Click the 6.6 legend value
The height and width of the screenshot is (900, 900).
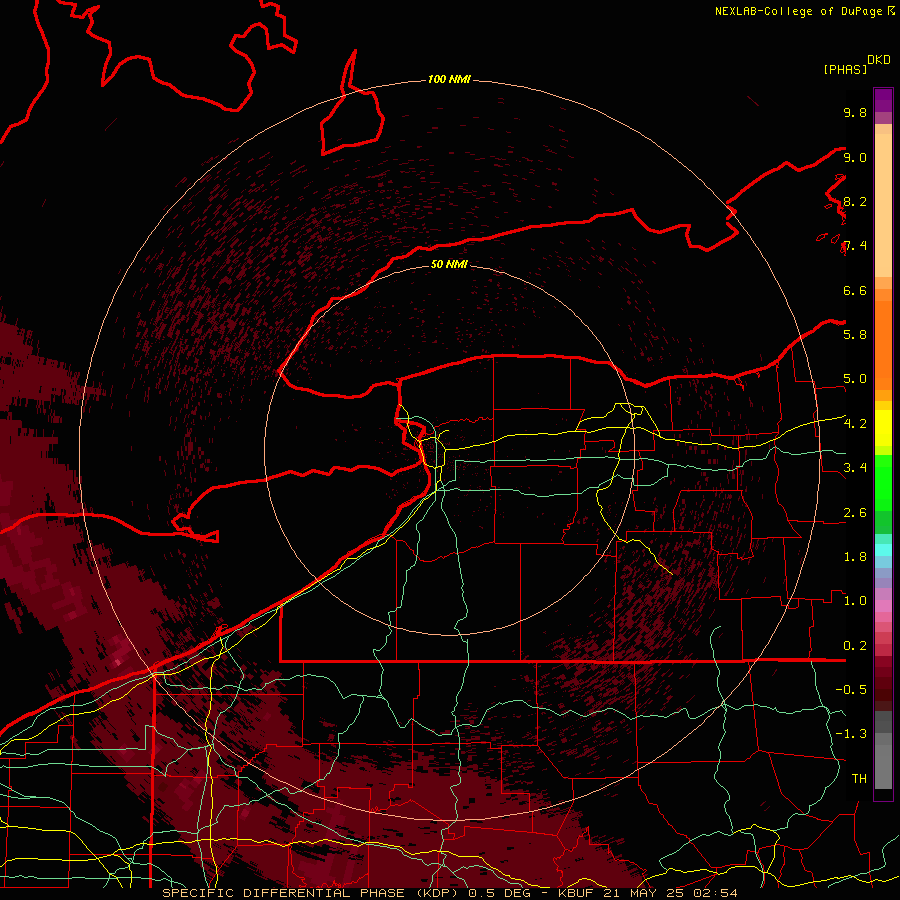[x=855, y=290]
